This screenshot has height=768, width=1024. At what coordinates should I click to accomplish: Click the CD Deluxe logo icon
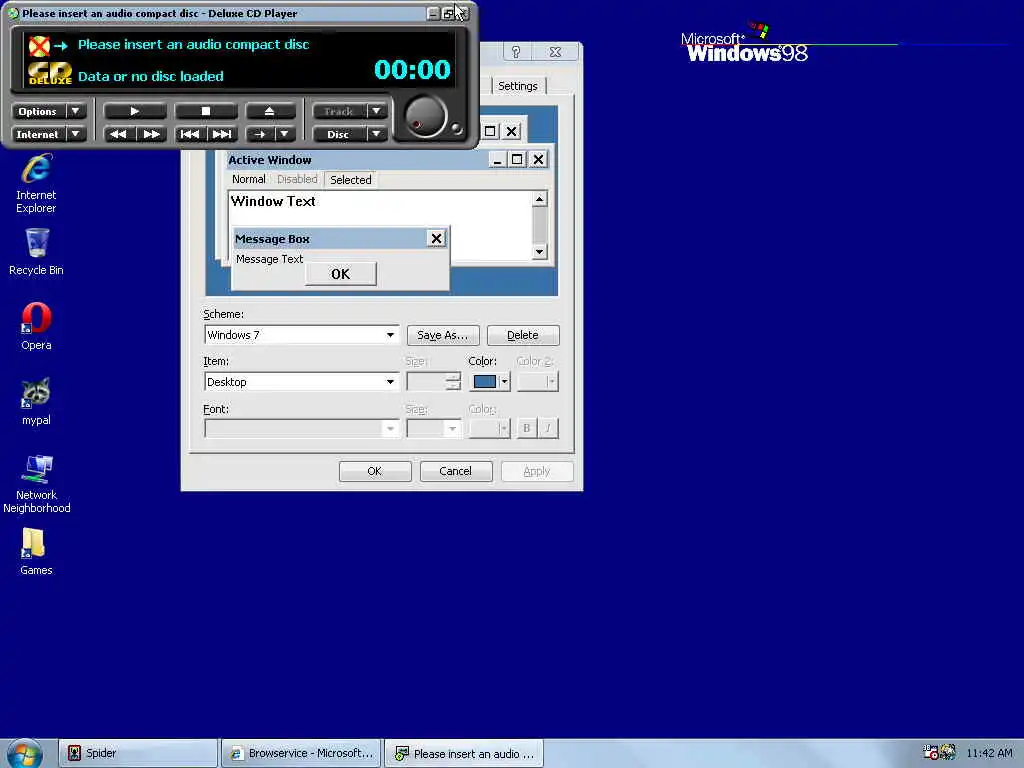click(x=50, y=74)
